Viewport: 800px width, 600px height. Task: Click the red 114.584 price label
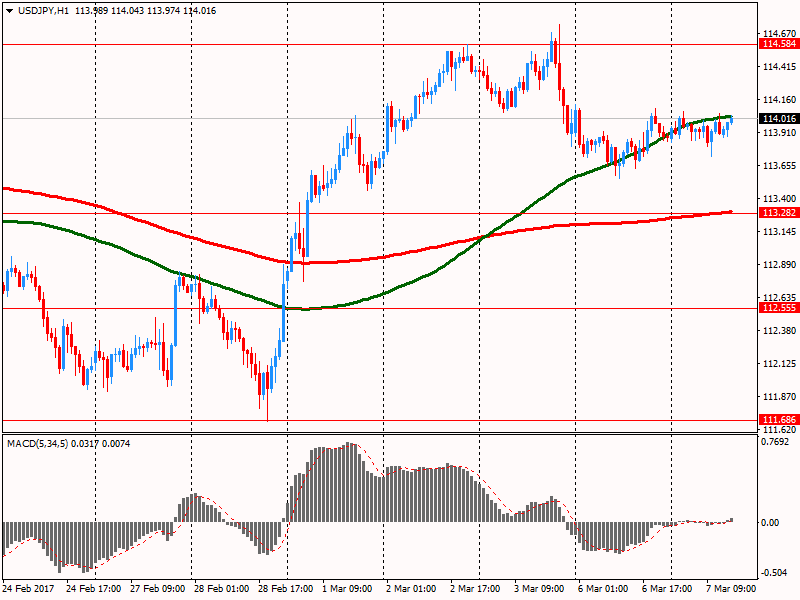point(778,45)
